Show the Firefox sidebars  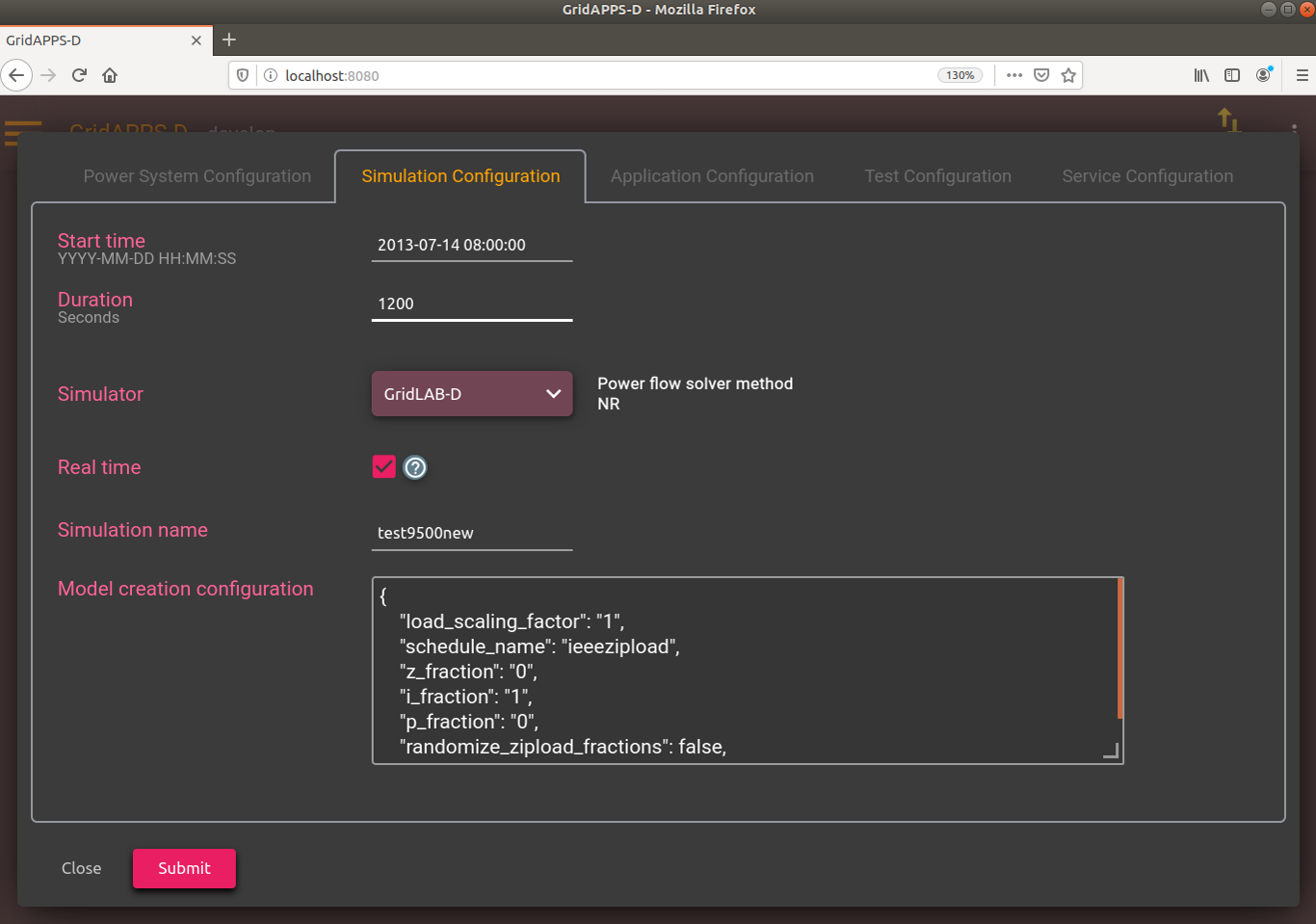point(1232,75)
